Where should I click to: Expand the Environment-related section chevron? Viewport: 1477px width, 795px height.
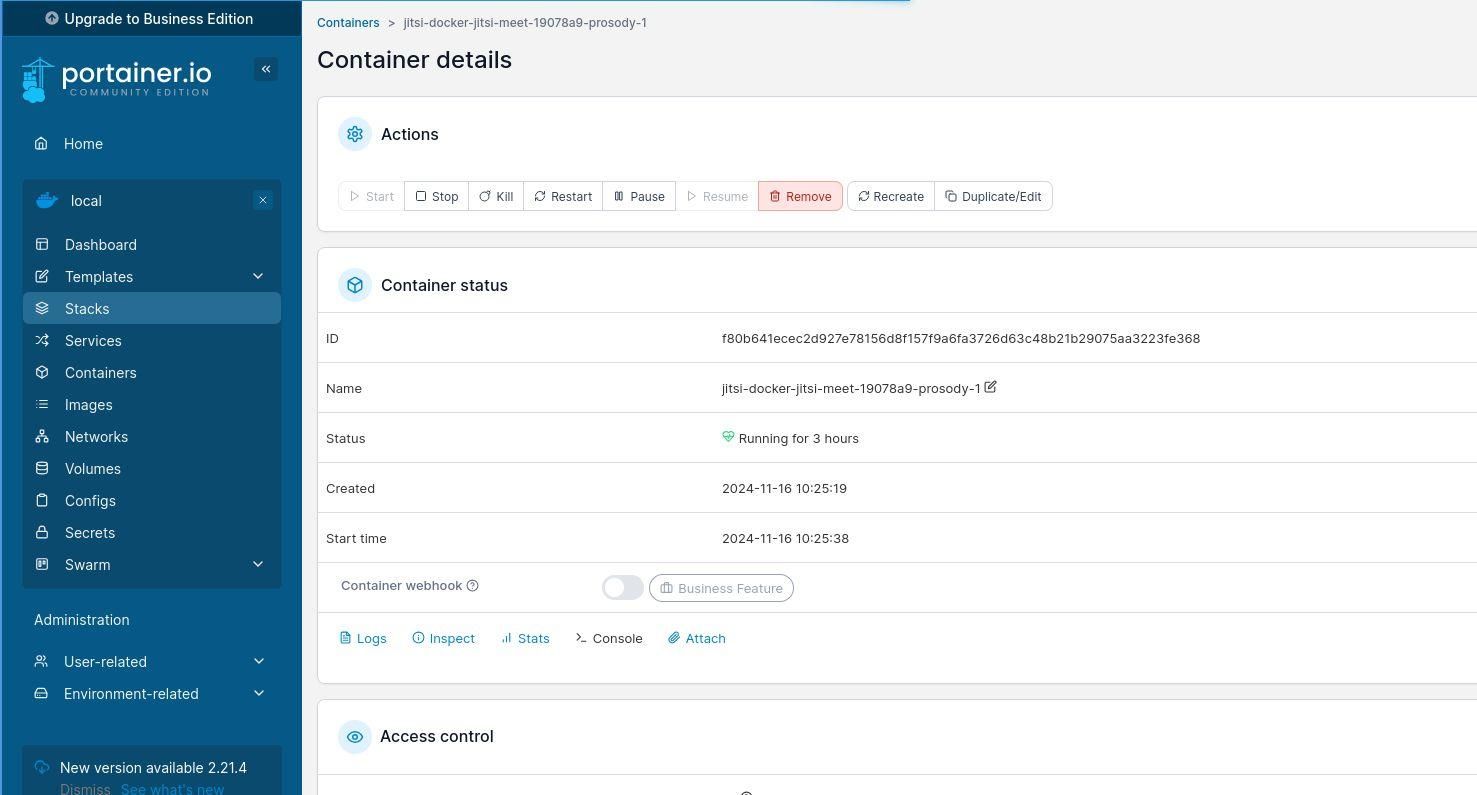point(258,694)
